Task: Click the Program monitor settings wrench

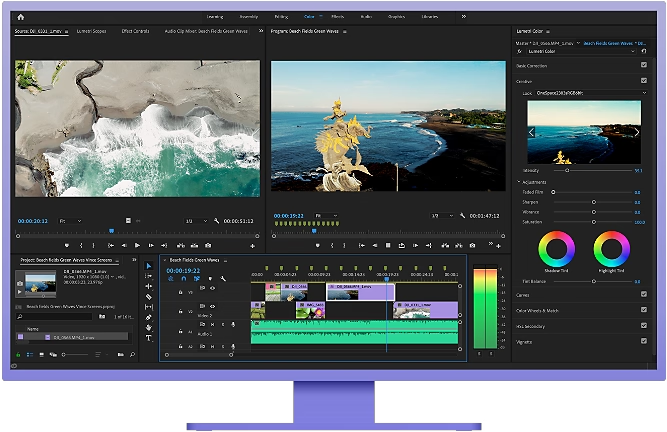Action: click(x=462, y=215)
